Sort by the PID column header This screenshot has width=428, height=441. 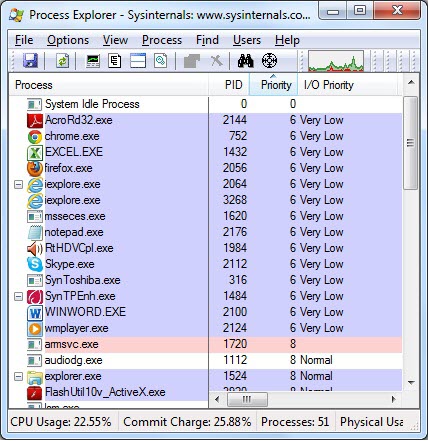tap(229, 85)
